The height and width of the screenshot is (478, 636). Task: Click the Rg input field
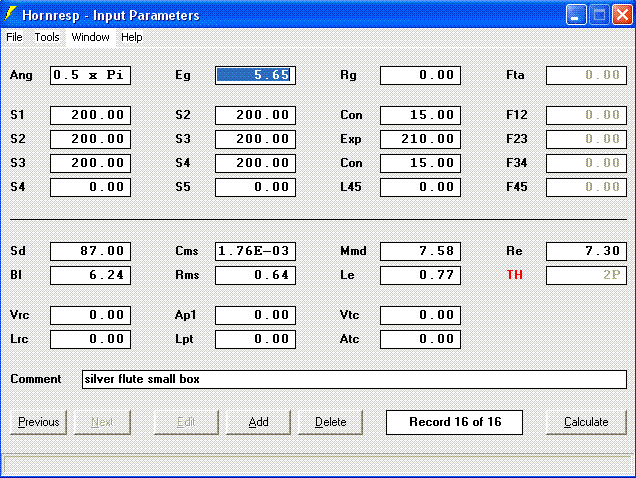(x=421, y=75)
